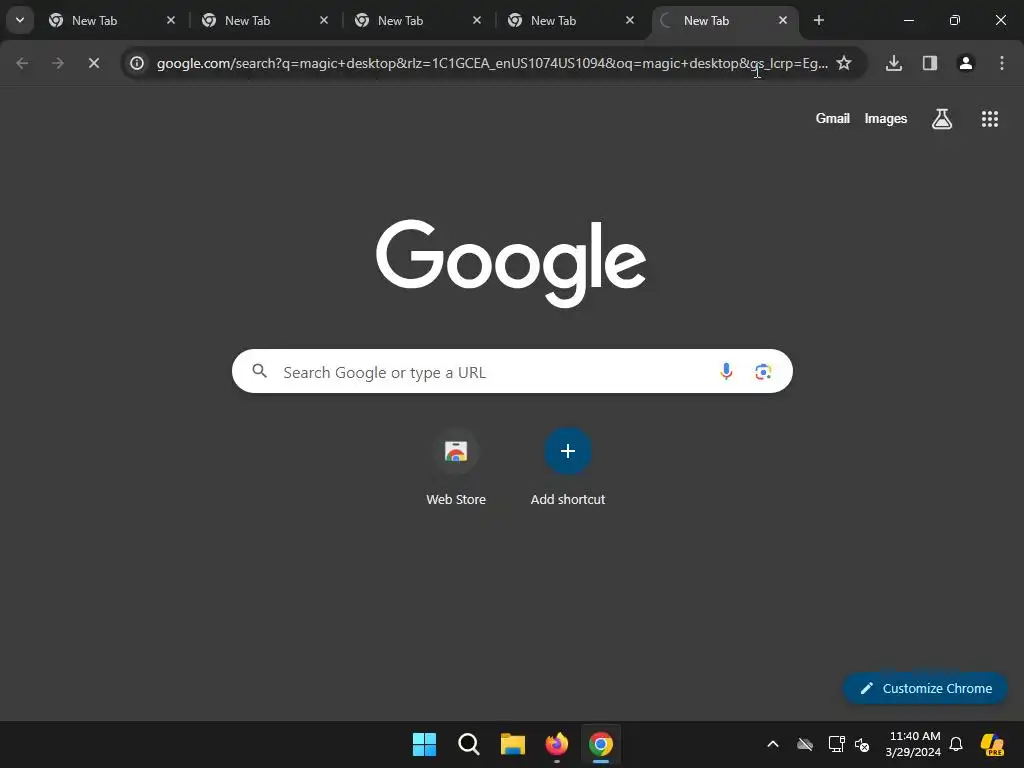This screenshot has width=1024, height=768.
Task: Click the Chrome taskbar icon
Action: pos(601,744)
